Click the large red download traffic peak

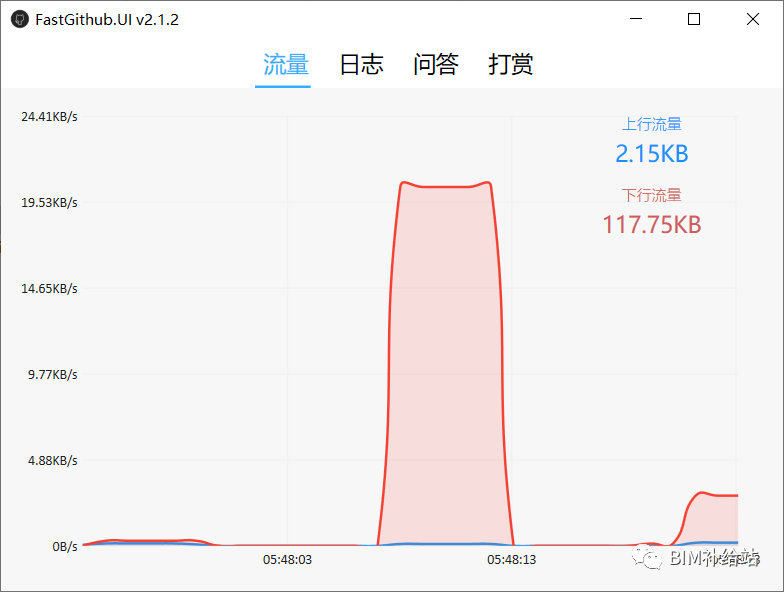coord(445,365)
